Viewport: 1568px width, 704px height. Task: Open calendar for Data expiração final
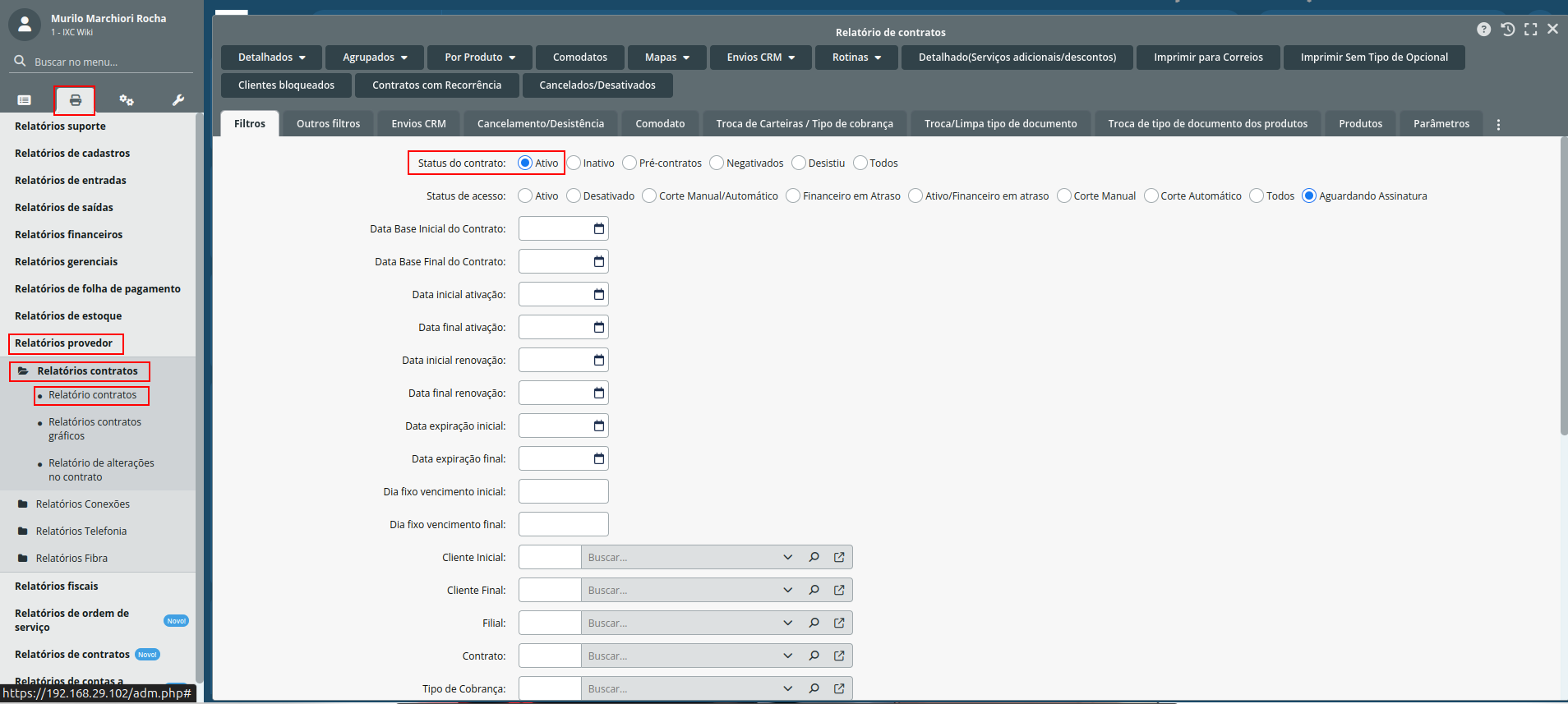pos(599,458)
